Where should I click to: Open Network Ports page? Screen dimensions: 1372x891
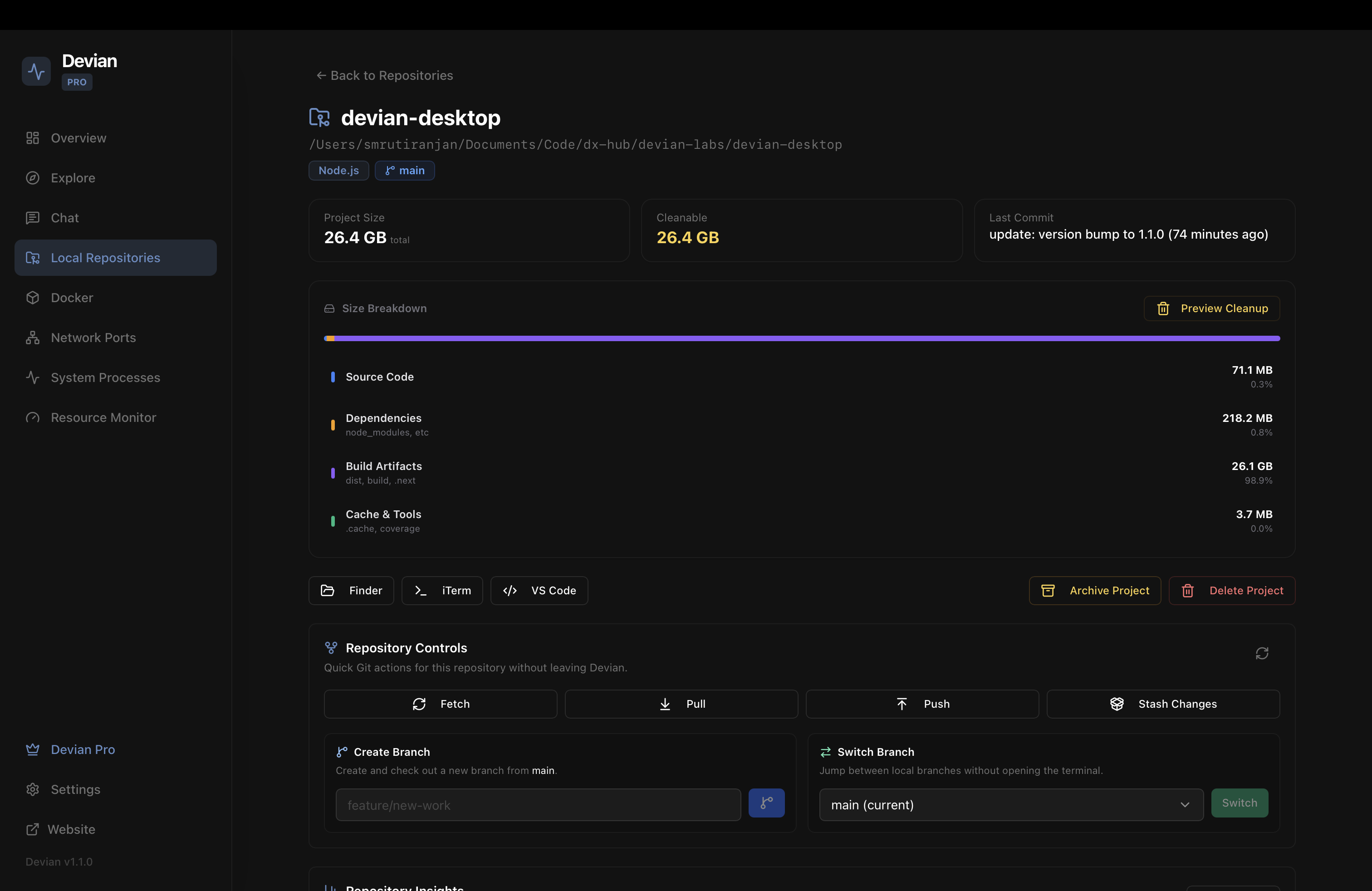[x=93, y=338]
